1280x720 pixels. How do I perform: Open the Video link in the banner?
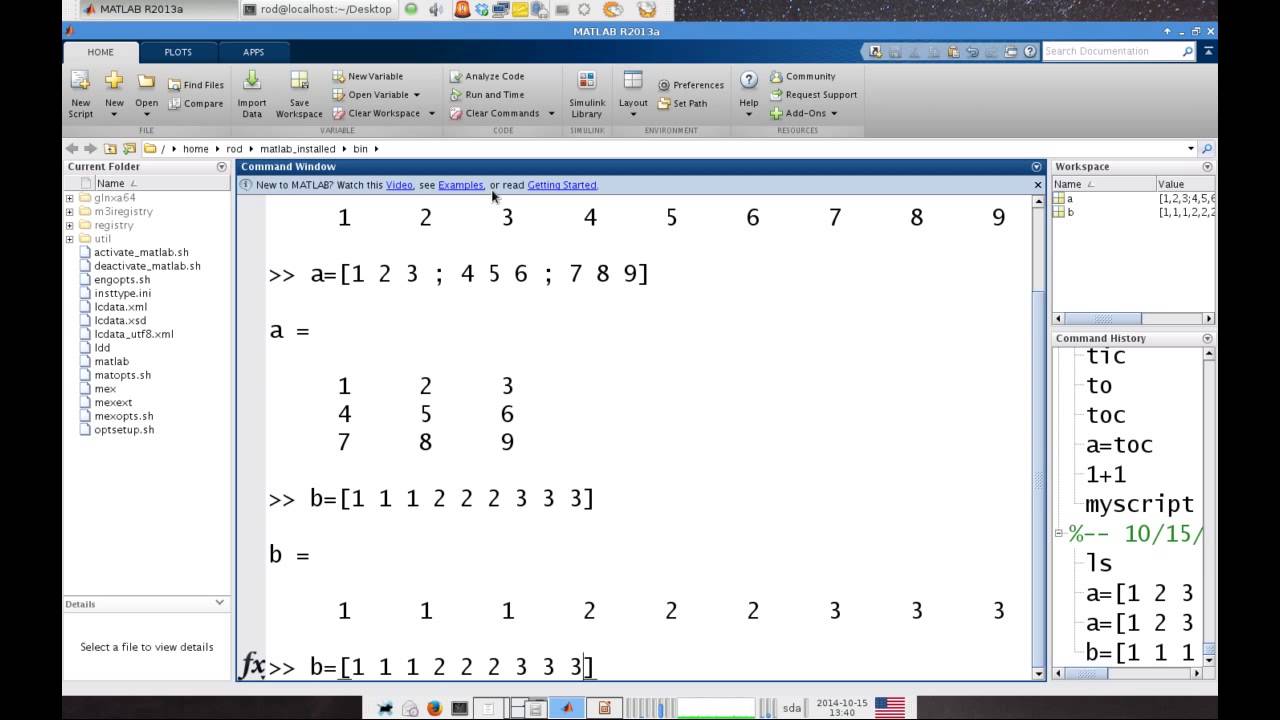[x=399, y=185]
